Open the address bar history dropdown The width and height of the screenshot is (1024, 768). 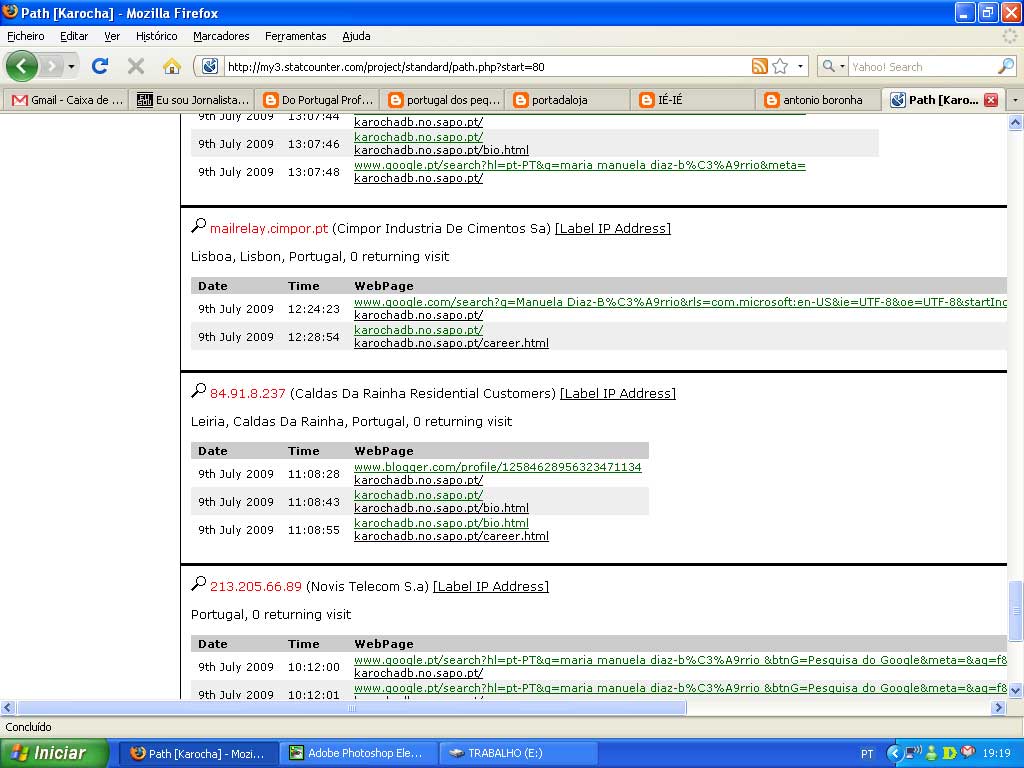pyautogui.click(x=800, y=66)
